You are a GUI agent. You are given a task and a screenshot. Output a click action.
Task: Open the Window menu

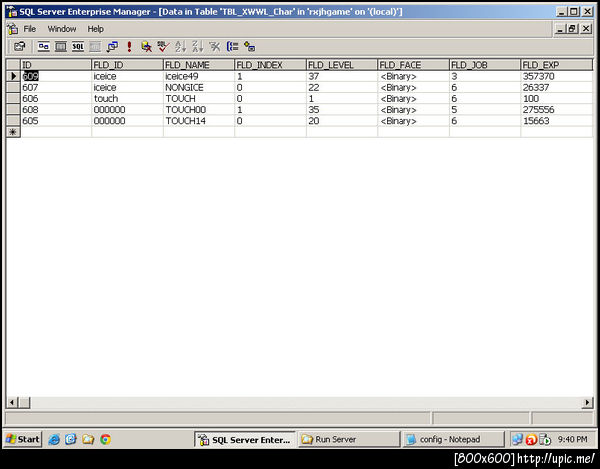[x=62, y=29]
